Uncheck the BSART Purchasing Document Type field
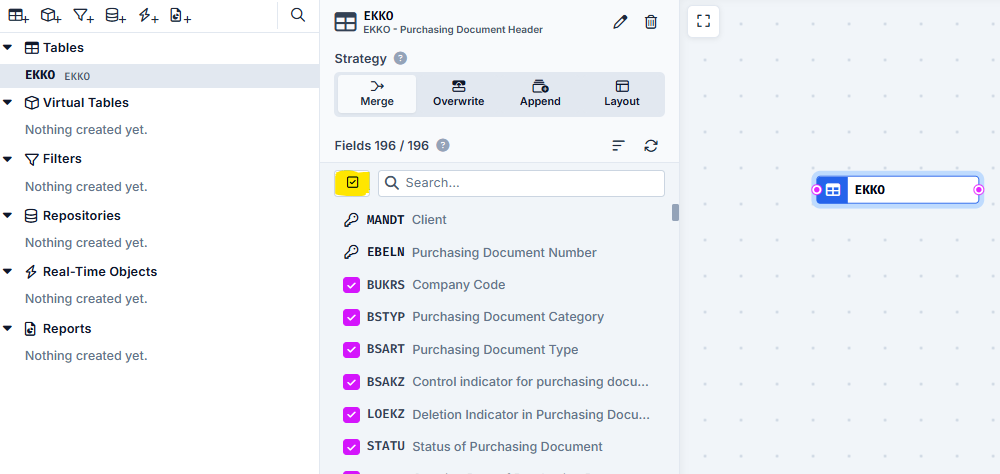 [351, 350]
